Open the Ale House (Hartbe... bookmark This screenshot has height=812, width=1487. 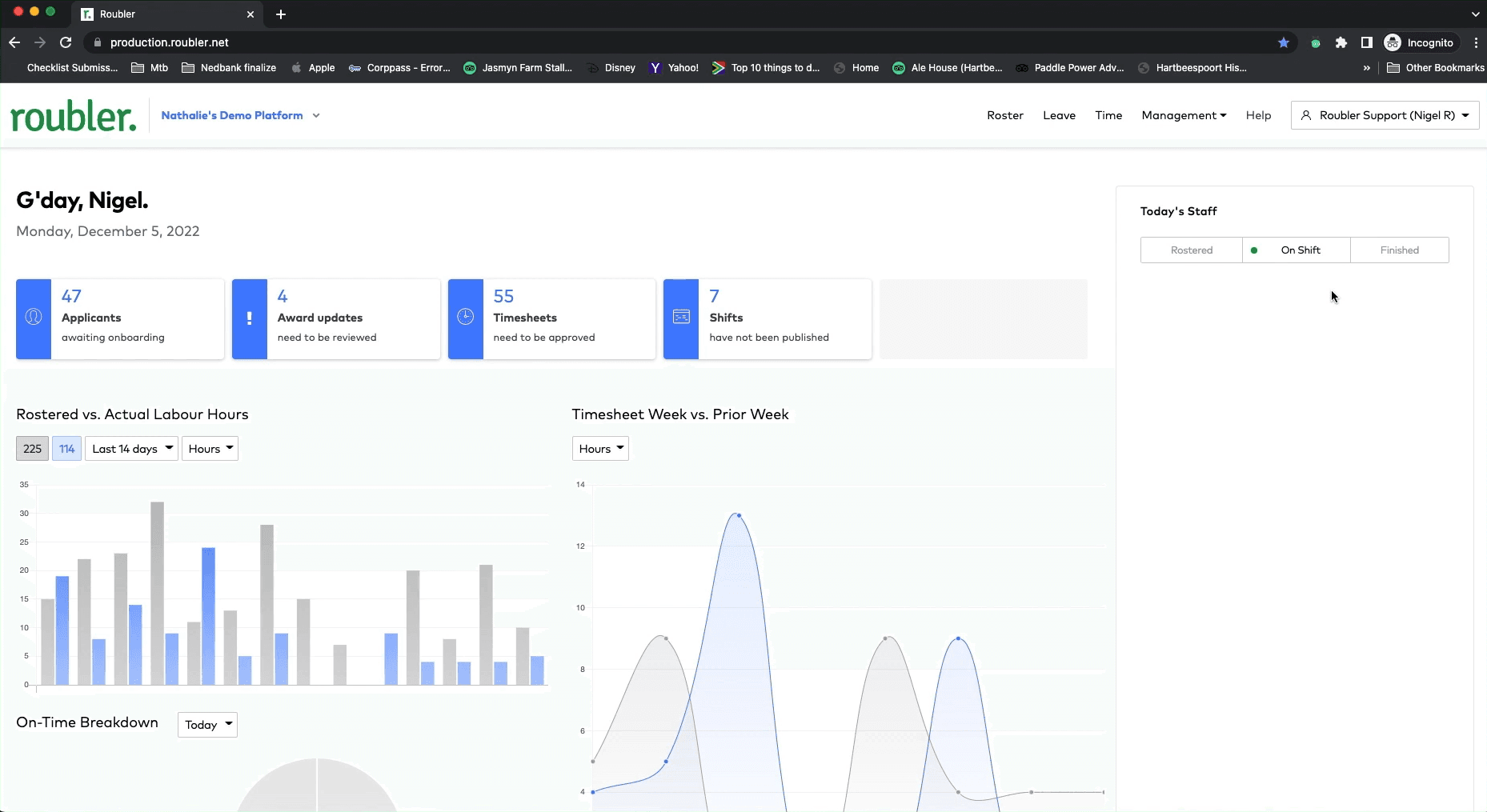pyautogui.click(x=948, y=68)
